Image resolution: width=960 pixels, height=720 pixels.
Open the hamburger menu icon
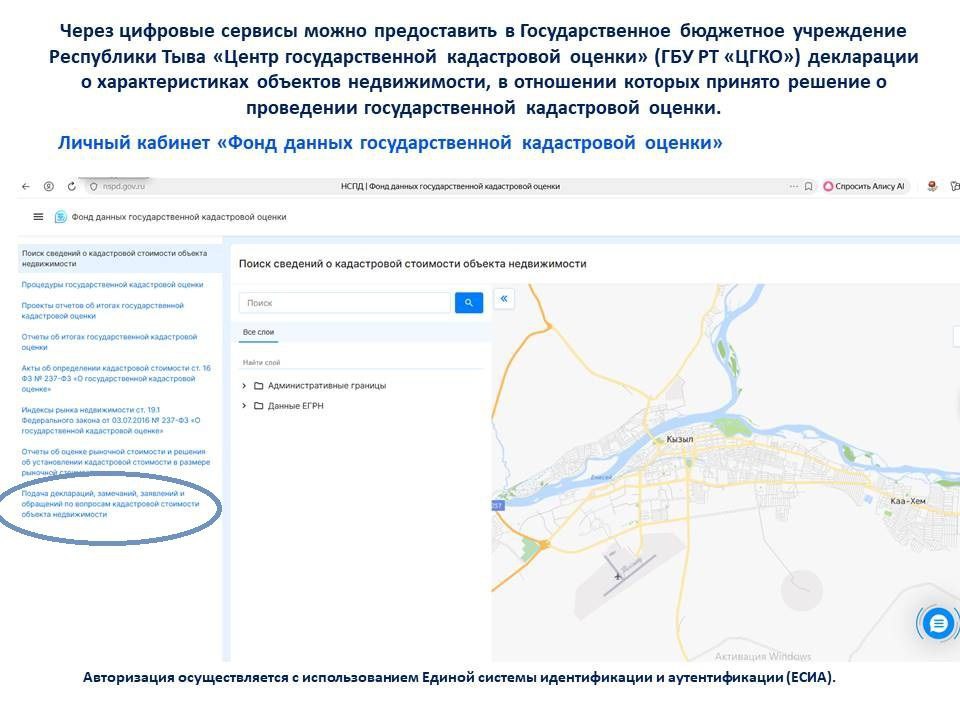coord(39,217)
